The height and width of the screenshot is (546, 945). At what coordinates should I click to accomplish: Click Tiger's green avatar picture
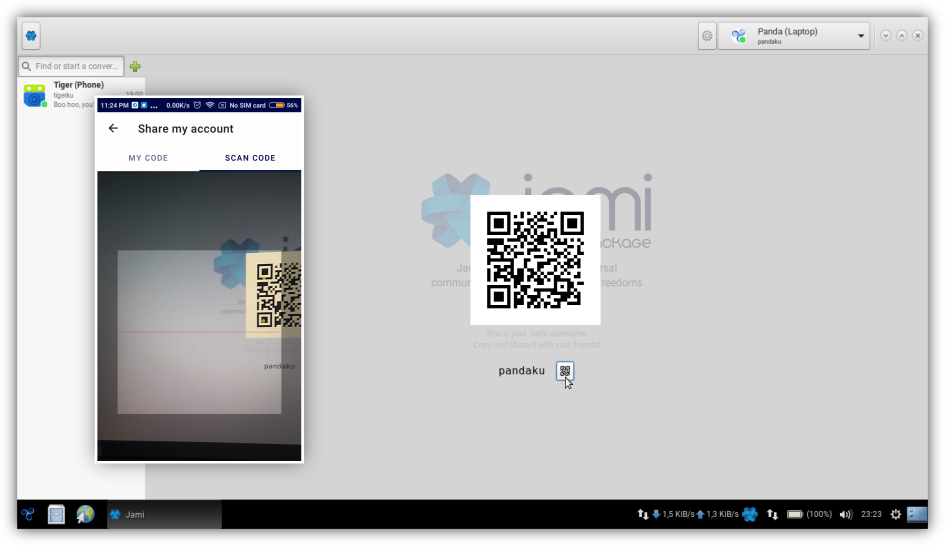pos(35,95)
